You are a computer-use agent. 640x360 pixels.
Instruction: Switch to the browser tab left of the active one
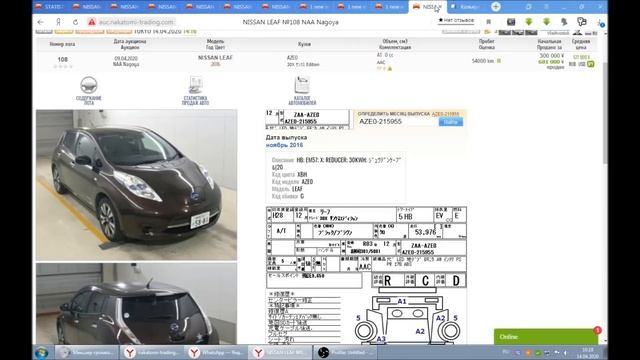pyautogui.click(x=389, y=7)
